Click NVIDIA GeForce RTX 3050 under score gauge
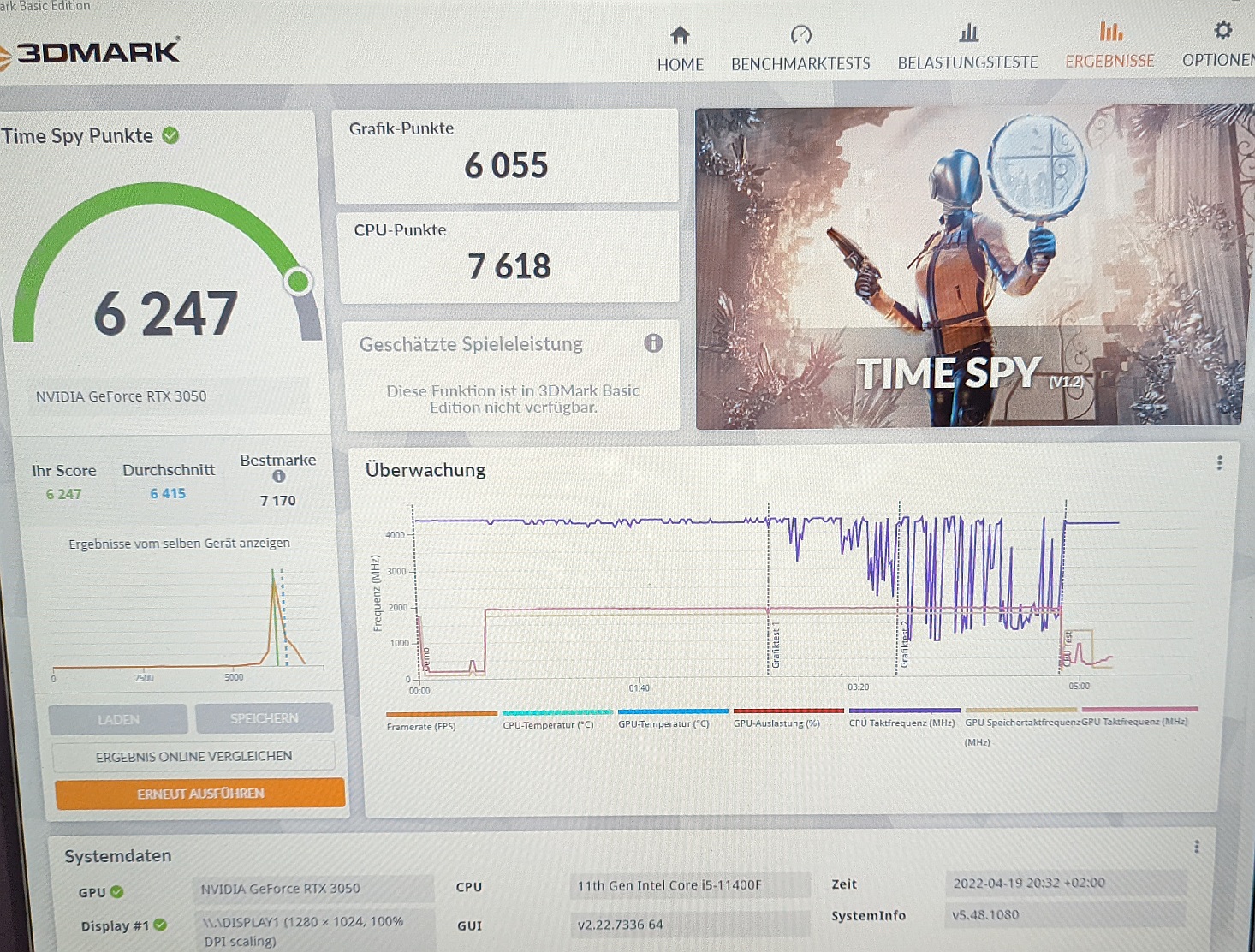Viewport: 1255px width, 952px height. pyautogui.click(x=121, y=396)
